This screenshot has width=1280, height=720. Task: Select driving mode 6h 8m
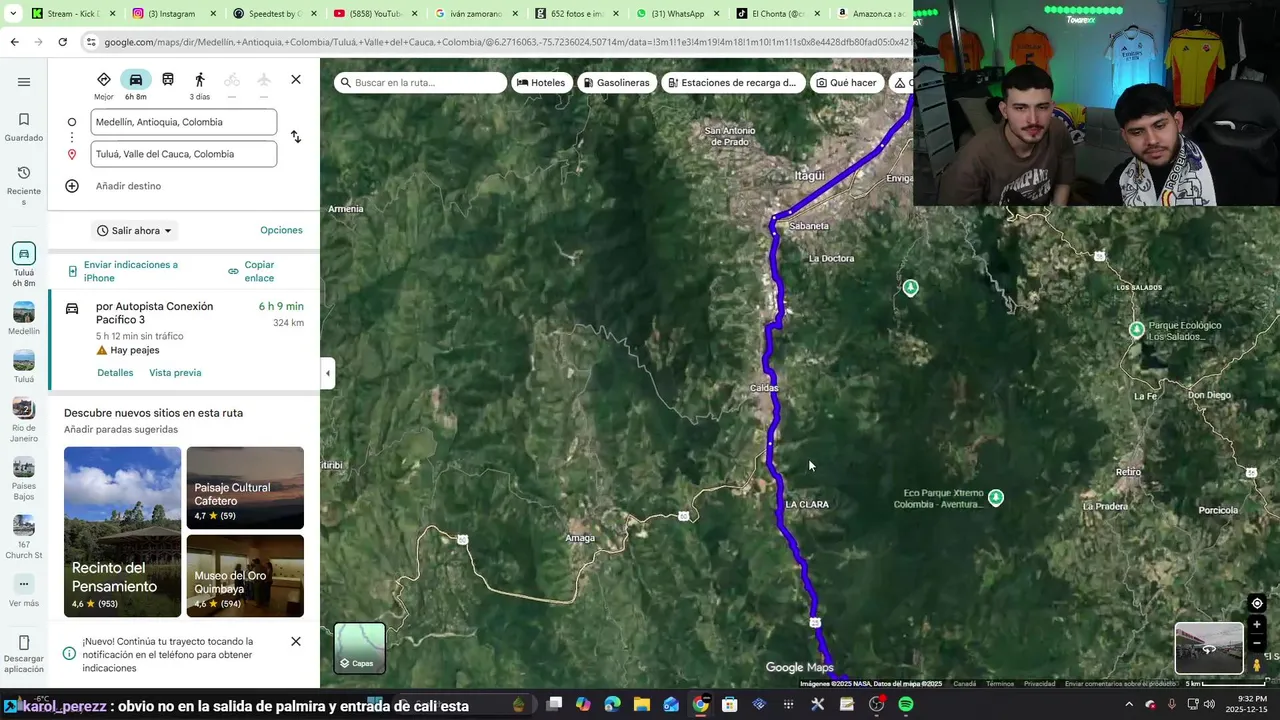[136, 86]
